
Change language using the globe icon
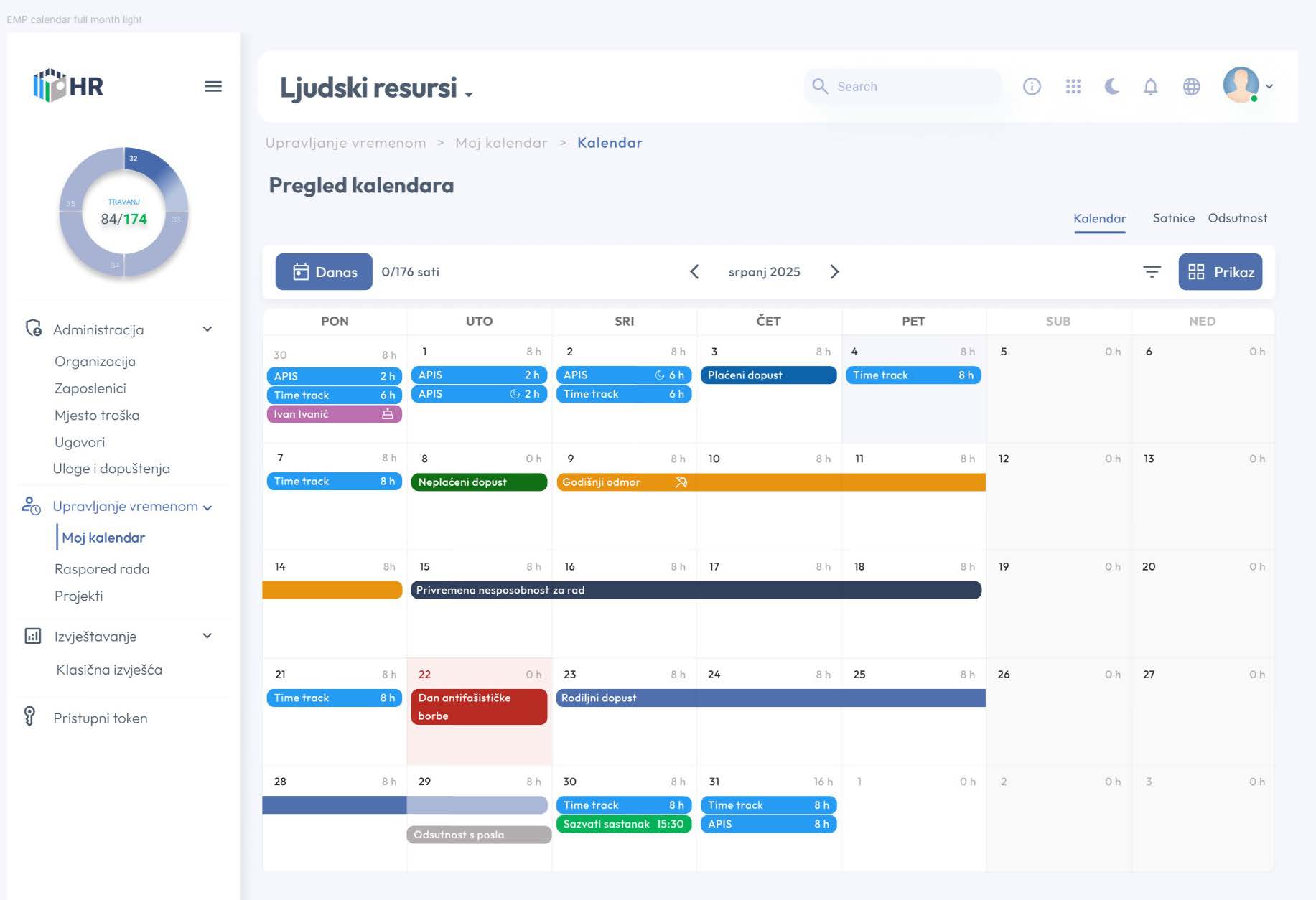tap(1192, 86)
